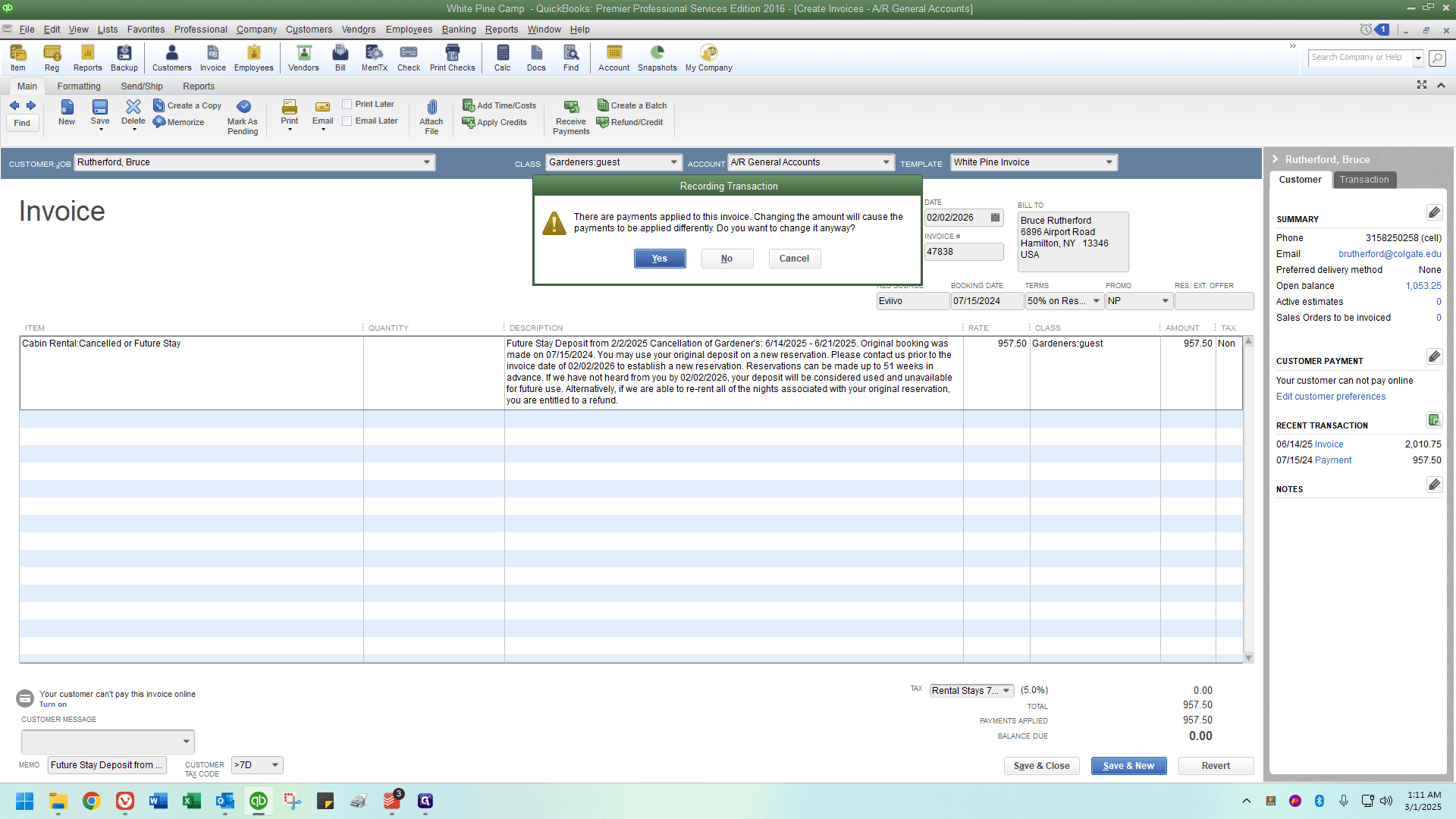Launch the Calc calculator icon
1456x819 pixels.
click(x=503, y=58)
